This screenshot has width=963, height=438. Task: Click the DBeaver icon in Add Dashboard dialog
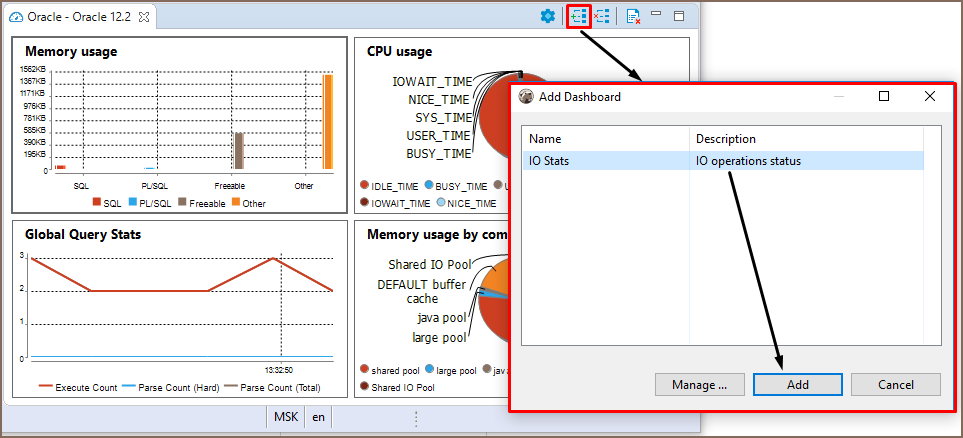[526, 97]
